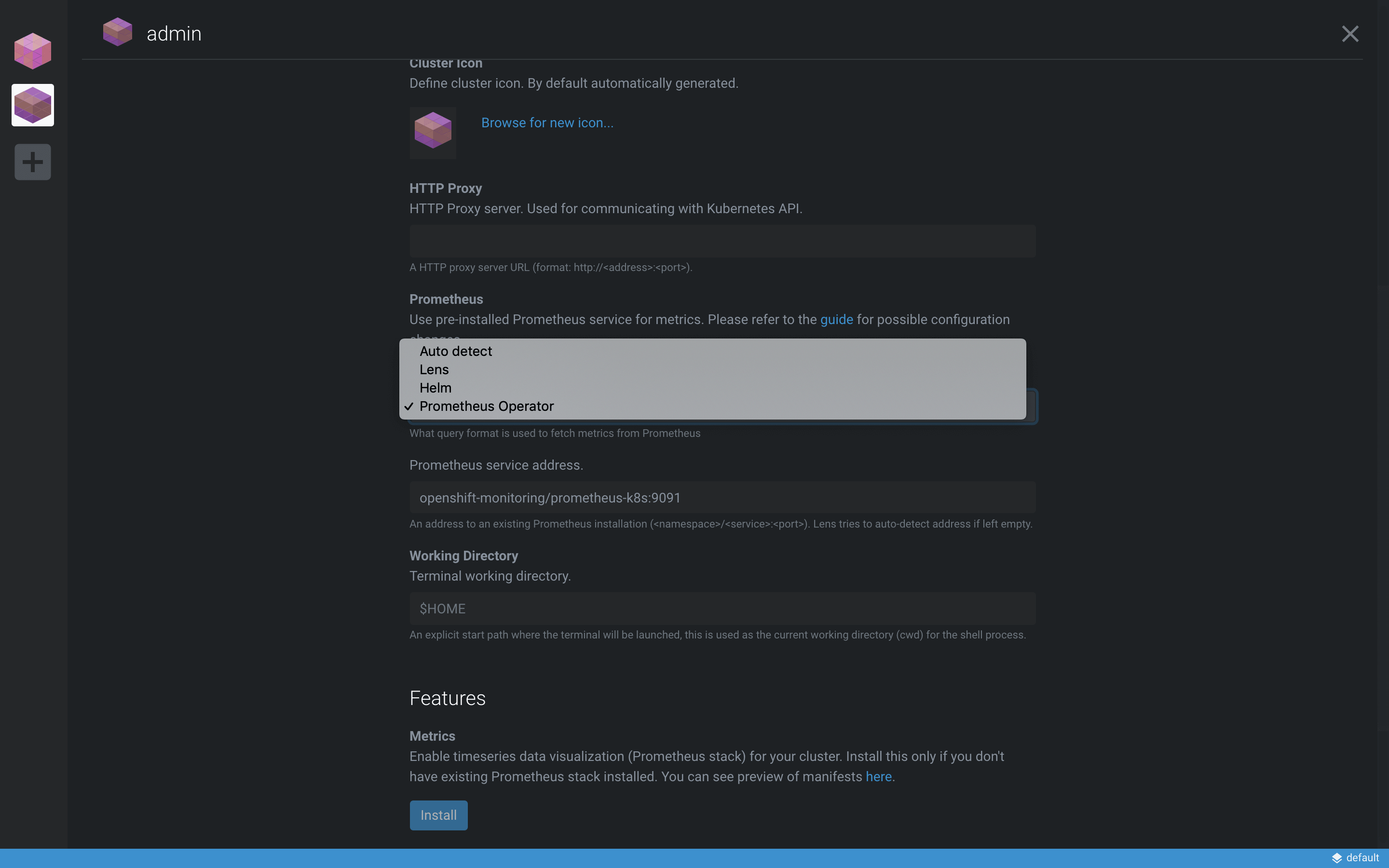The height and width of the screenshot is (868, 1389).
Task: Select Auto detect option from list
Action: pos(455,352)
